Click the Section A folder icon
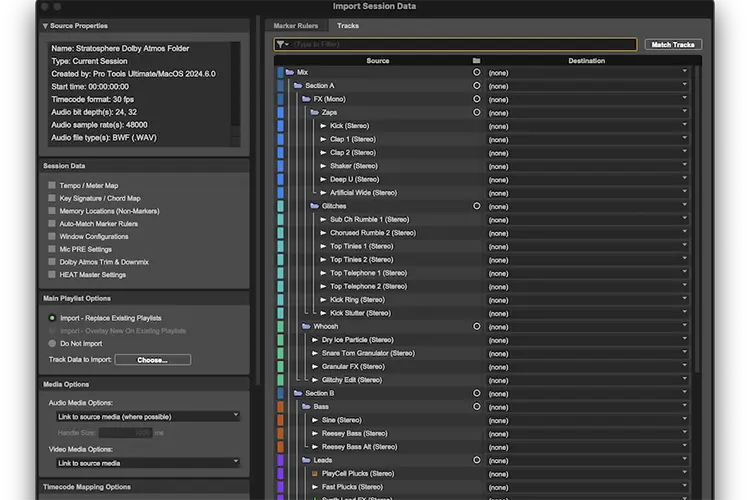The width and height of the screenshot is (750, 500). click(298, 86)
